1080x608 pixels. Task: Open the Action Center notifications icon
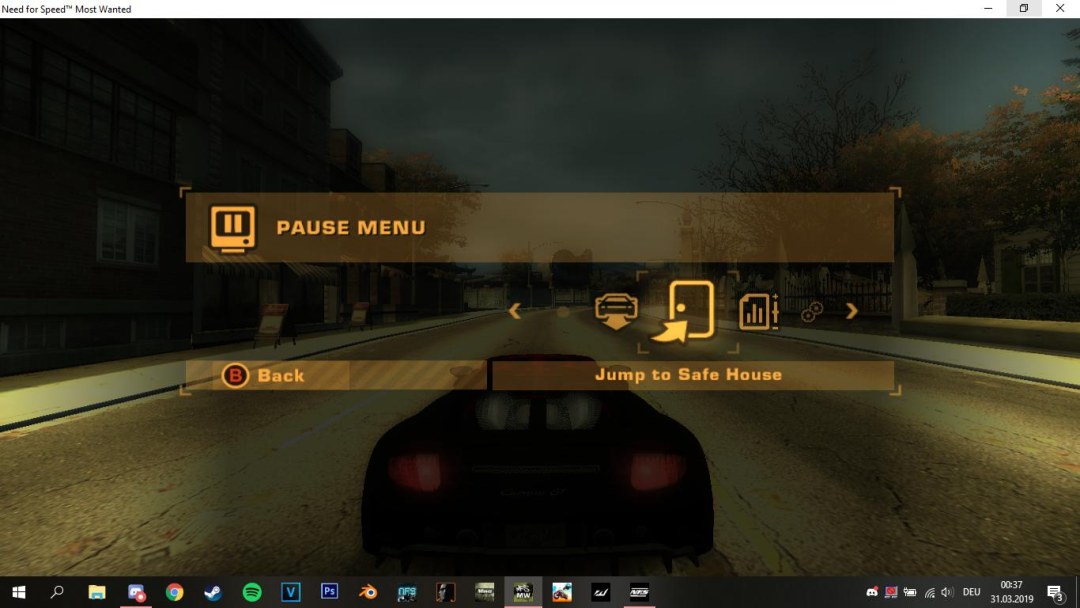[1055, 592]
